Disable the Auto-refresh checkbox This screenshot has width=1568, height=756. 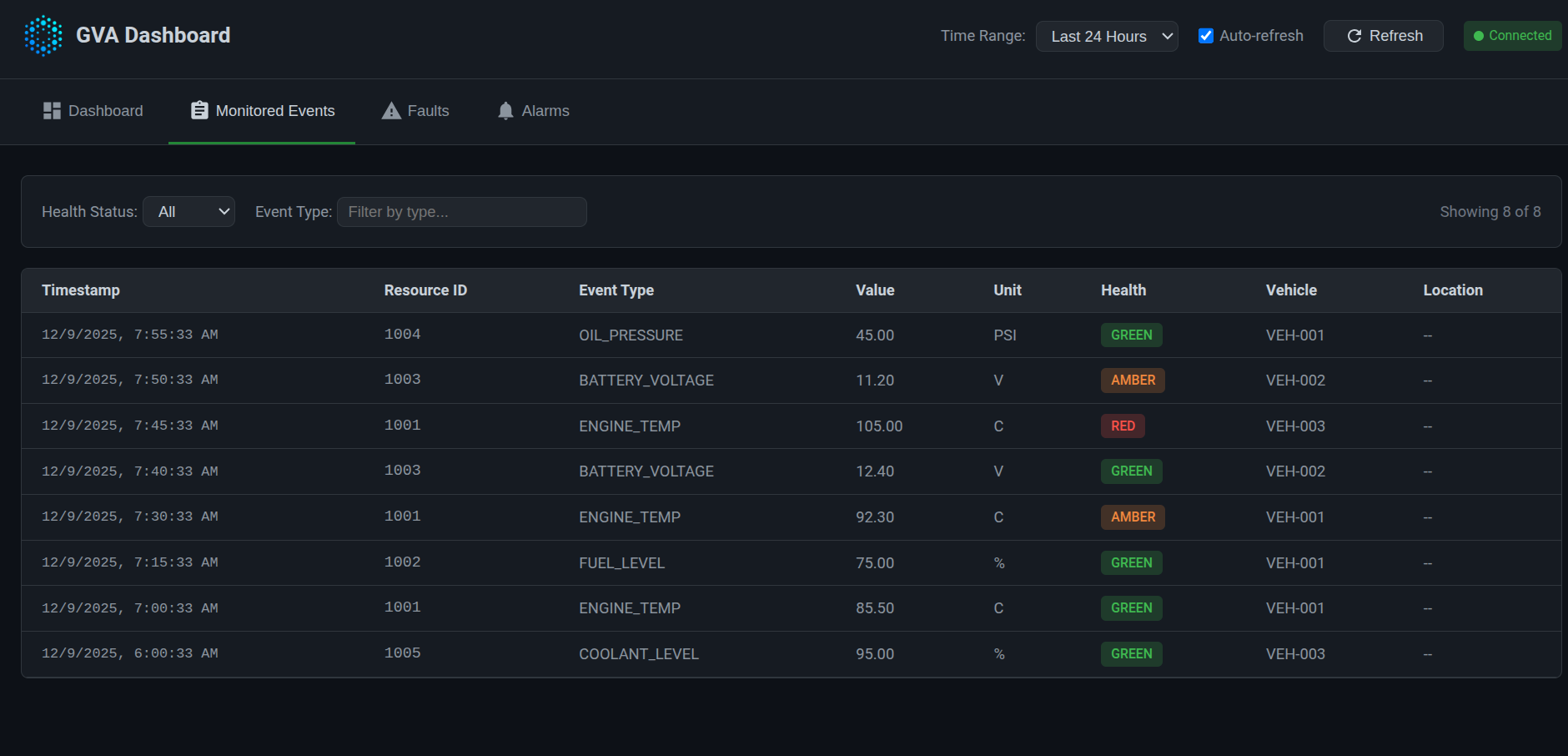pyautogui.click(x=1206, y=36)
